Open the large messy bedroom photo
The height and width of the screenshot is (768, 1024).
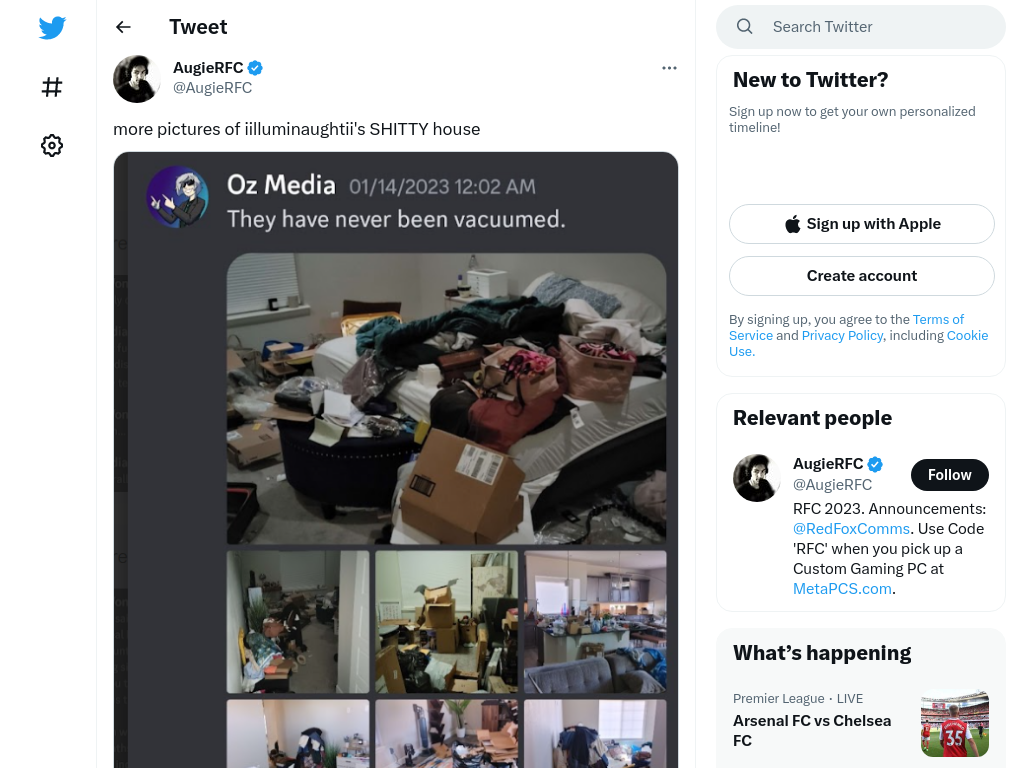point(446,398)
